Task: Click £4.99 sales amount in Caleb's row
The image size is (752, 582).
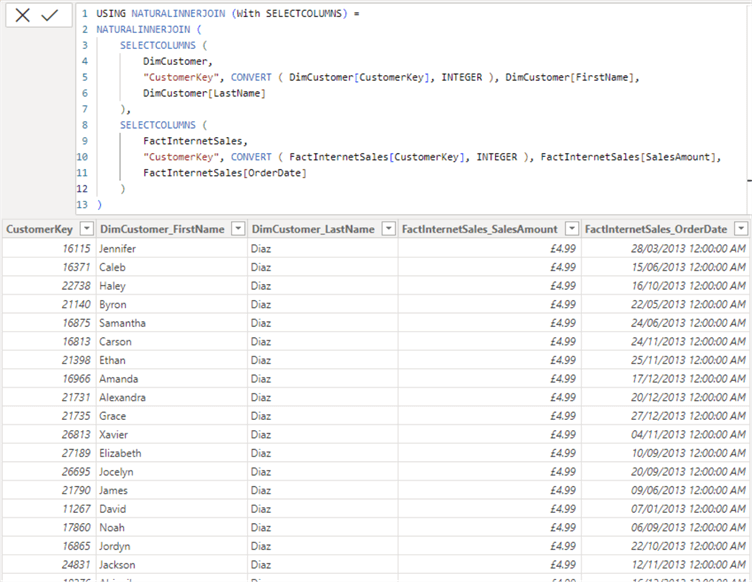Action: (x=490, y=267)
